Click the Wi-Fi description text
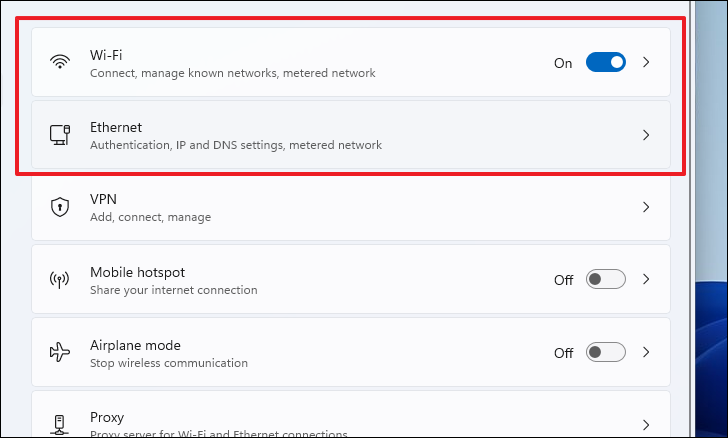The image size is (728, 438). (232, 73)
